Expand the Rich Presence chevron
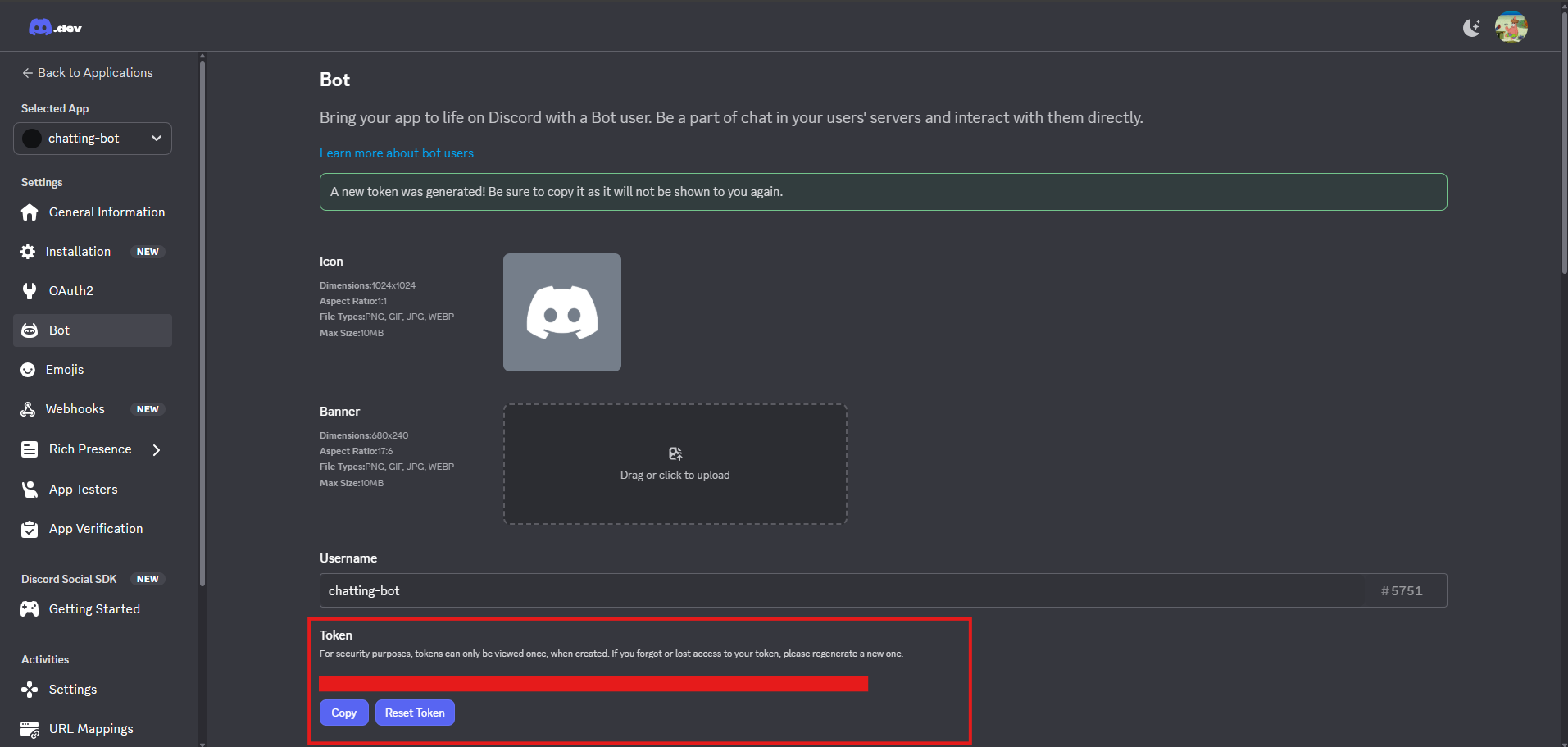The height and width of the screenshot is (747, 1568). [157, 449]
